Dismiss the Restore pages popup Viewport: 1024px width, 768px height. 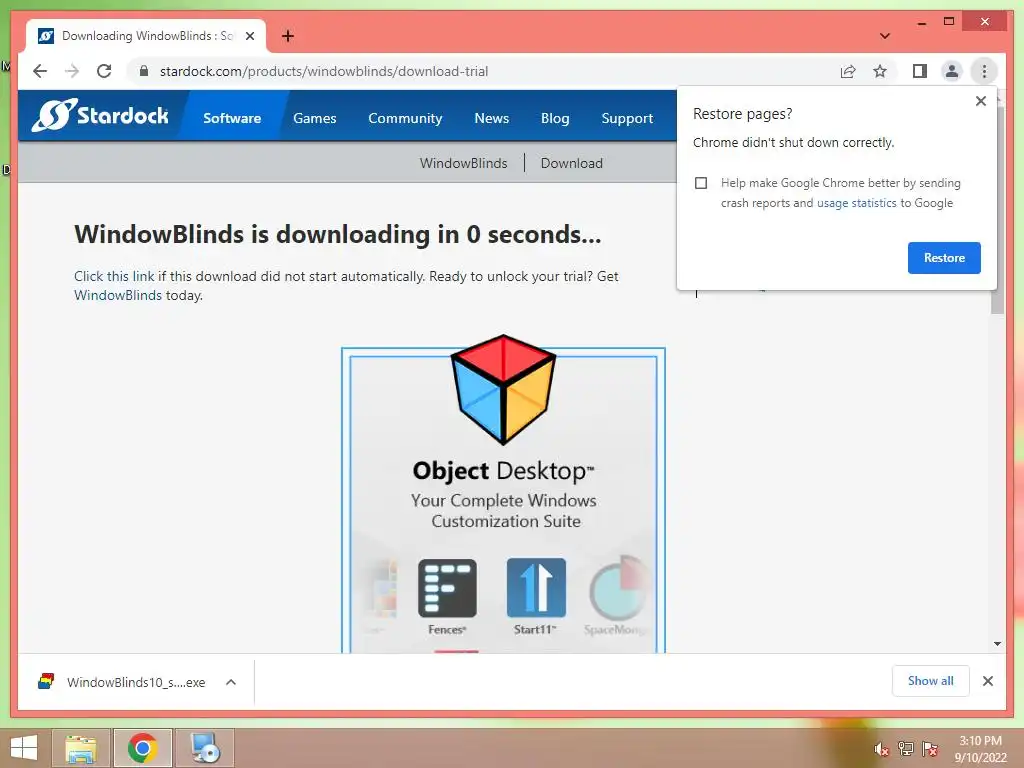pyautogui.click(x=980, y=101)
